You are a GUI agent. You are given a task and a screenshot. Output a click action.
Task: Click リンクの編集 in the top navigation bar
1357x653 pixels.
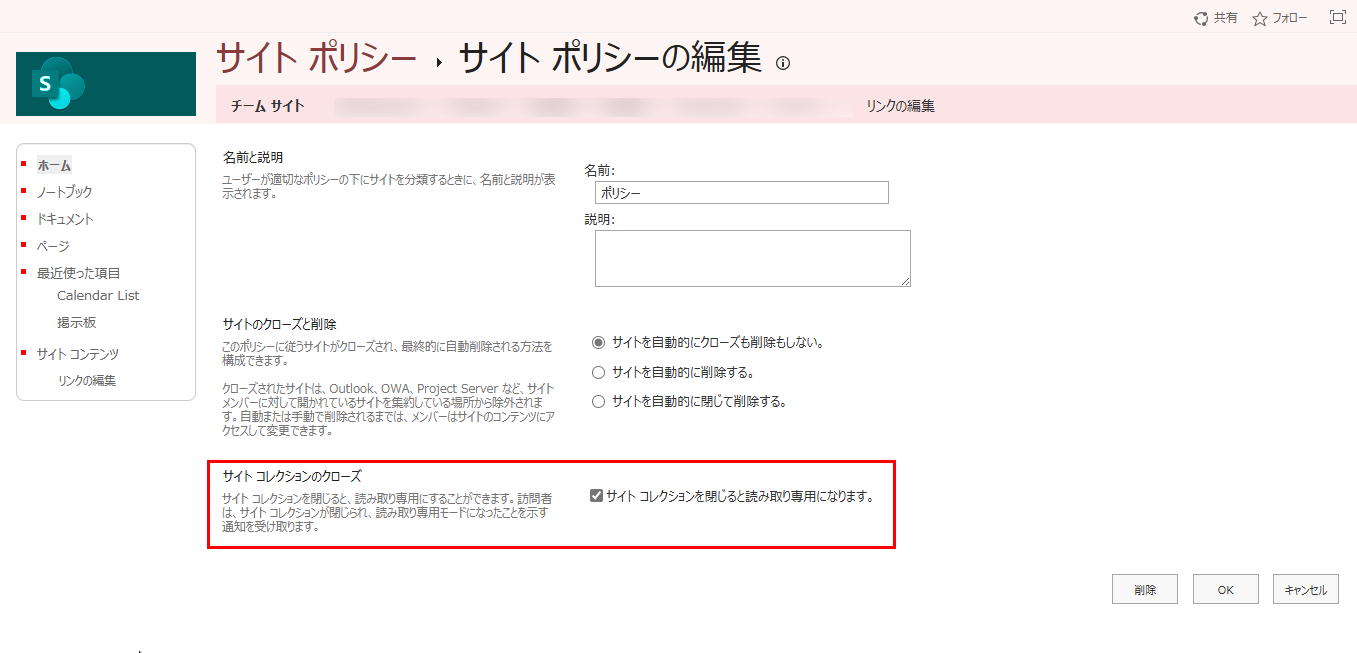pyautogui.click(x=899, y=104)
